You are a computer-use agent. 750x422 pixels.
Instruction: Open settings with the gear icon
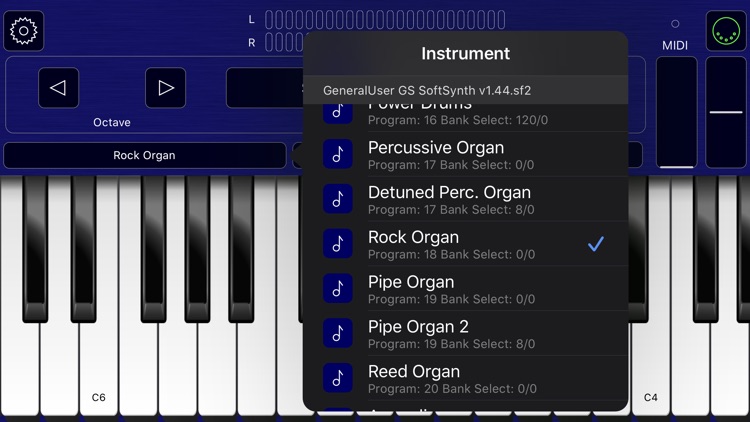coord(23,31)
